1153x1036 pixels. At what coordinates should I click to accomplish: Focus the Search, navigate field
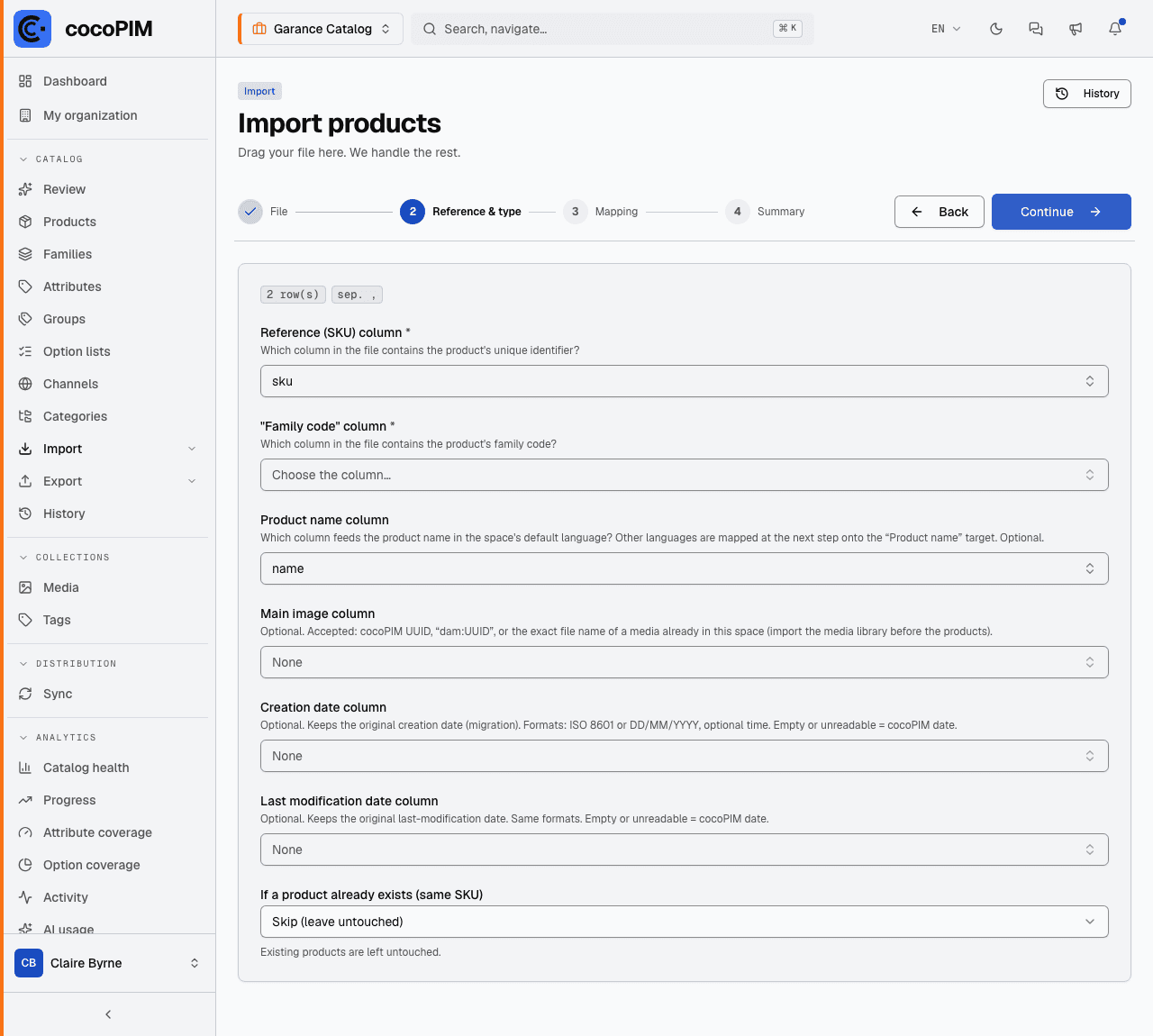(613, 29)
